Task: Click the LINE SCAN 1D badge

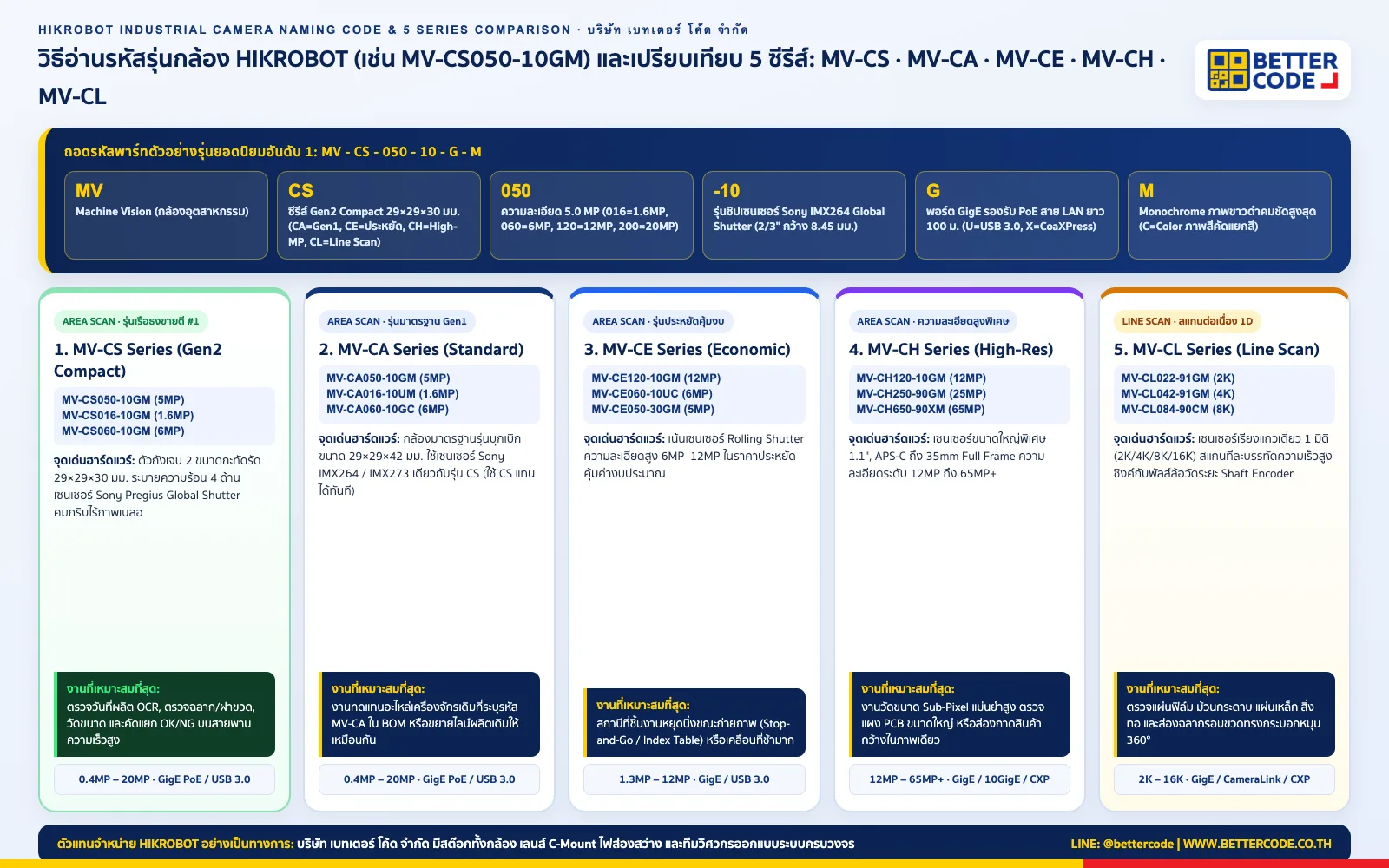Action: (1187, 321)
